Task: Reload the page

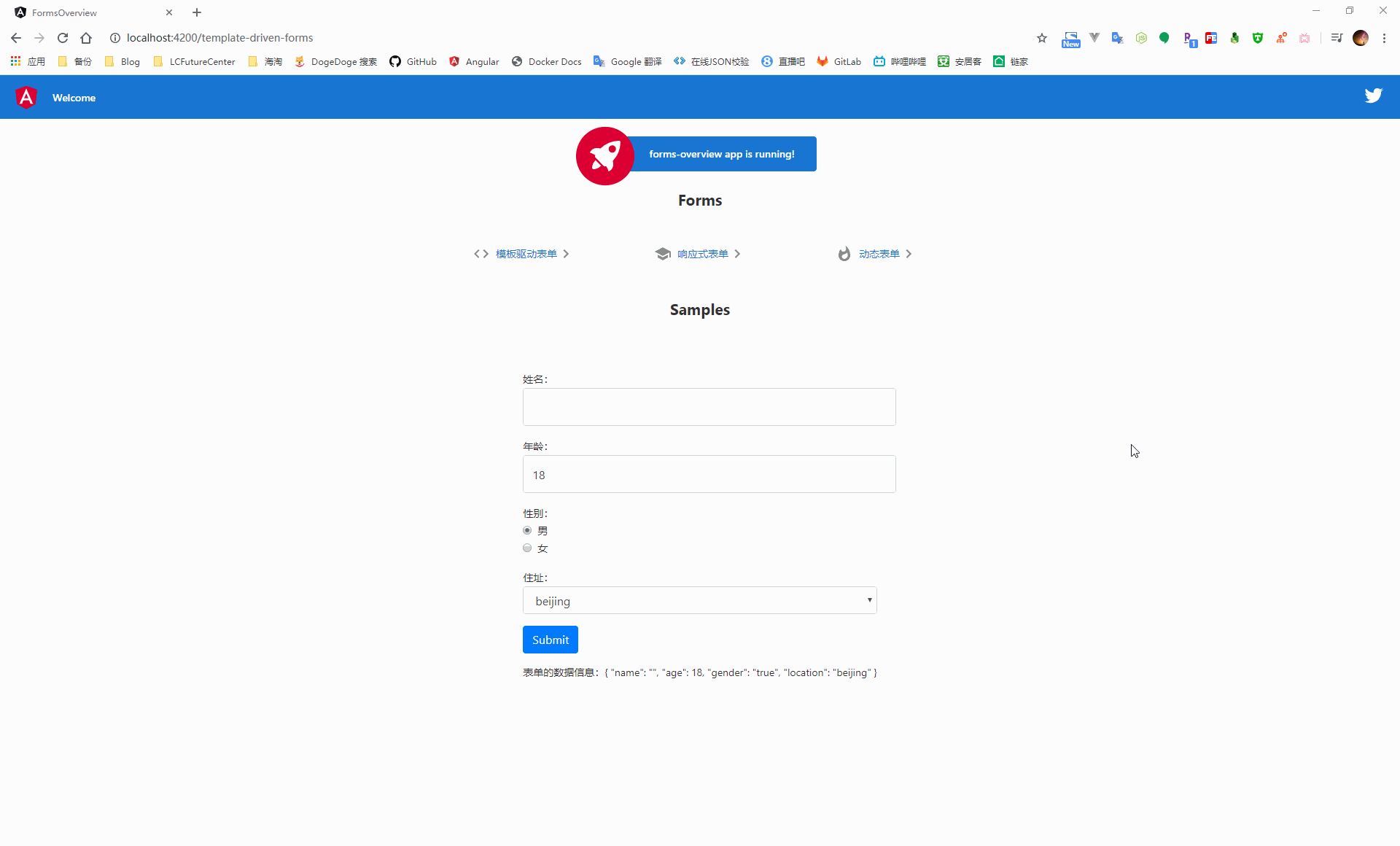Action: pyautogui.click(x=63, y=38)
